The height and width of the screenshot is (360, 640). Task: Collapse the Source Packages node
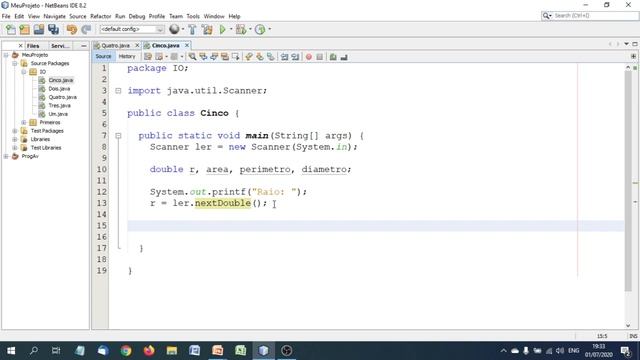point(15,64)
